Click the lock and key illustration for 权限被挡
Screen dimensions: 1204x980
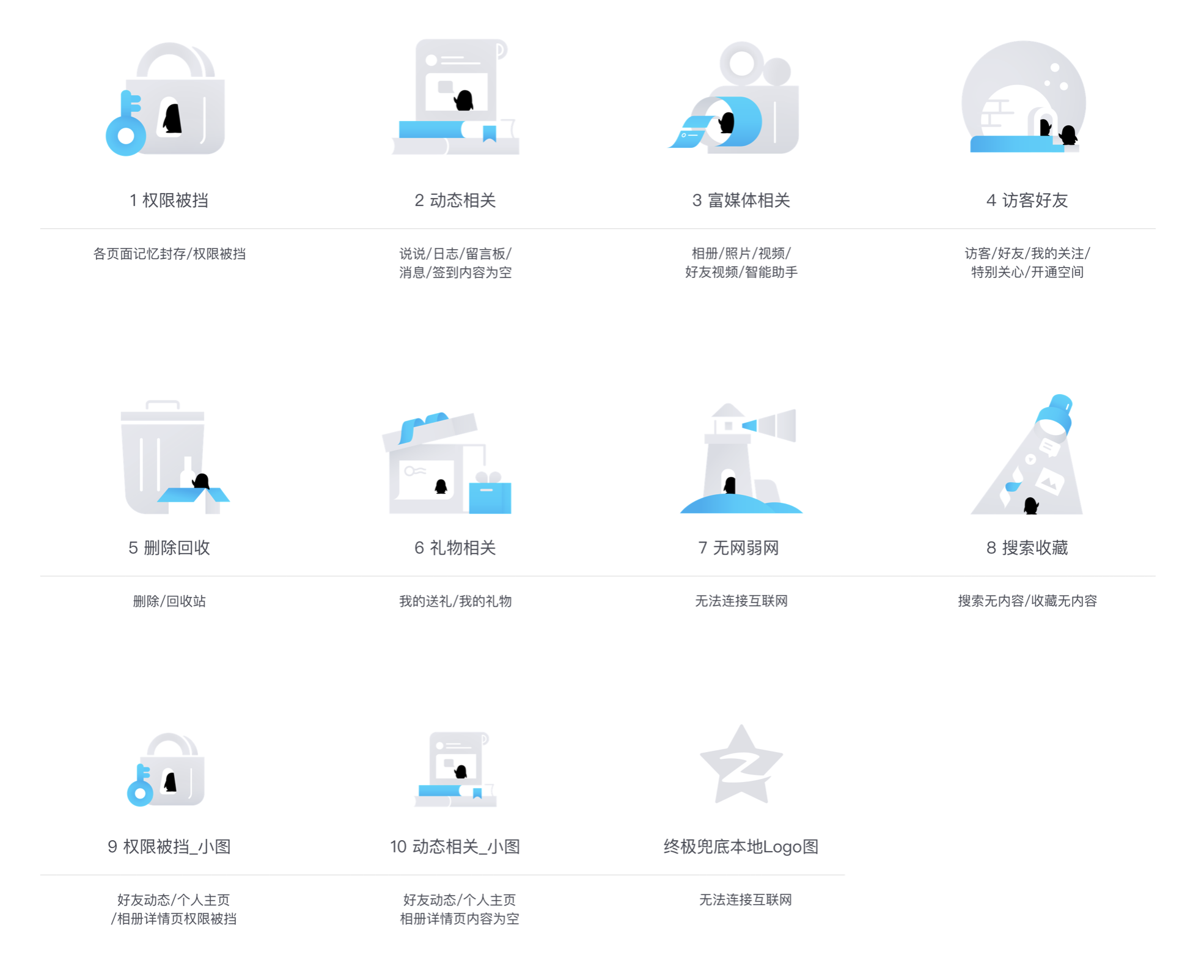click(165, 98)
